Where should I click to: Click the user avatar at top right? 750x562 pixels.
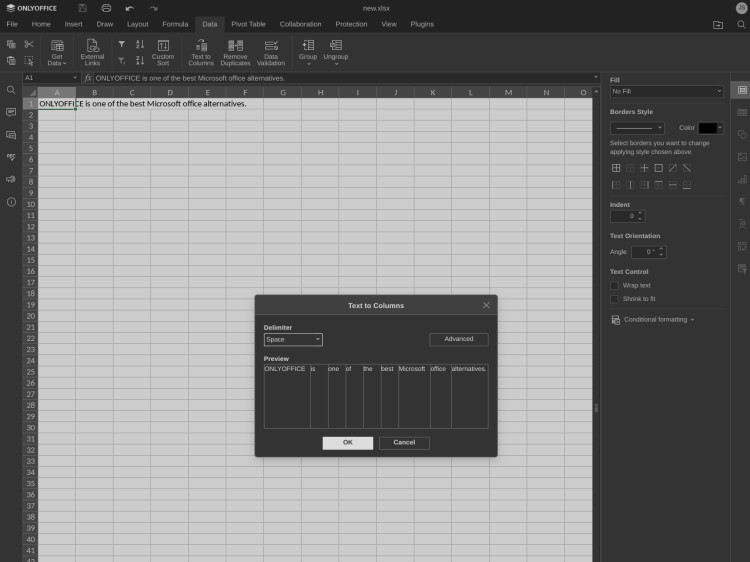point(741,8)
